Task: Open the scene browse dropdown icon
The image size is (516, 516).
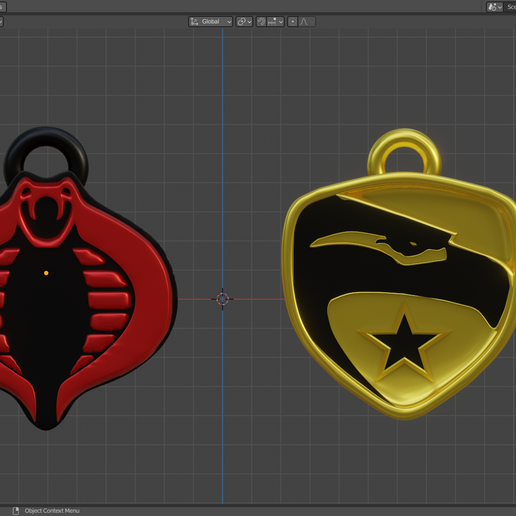Action: (495, 7)
